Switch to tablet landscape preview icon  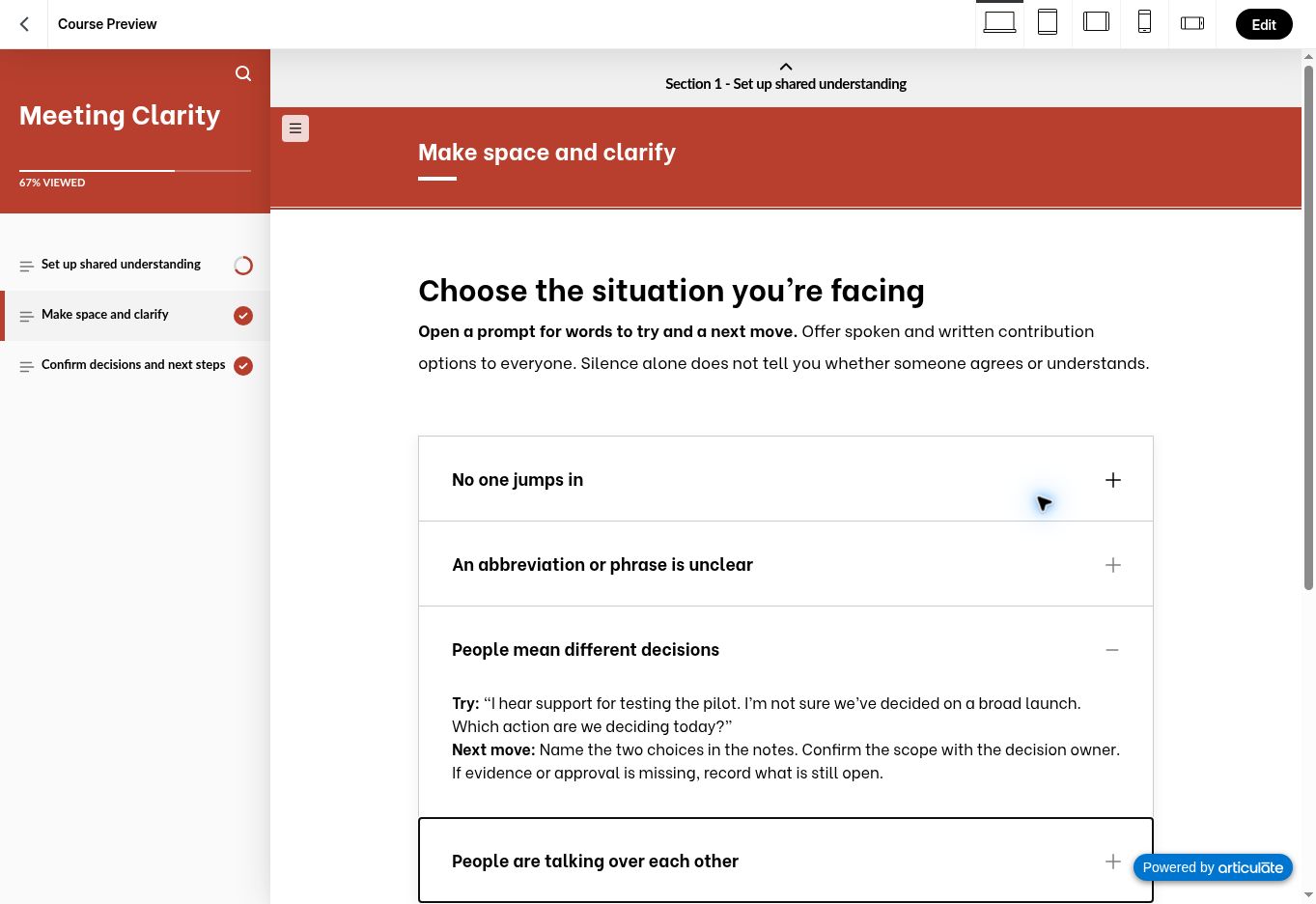1096,21
